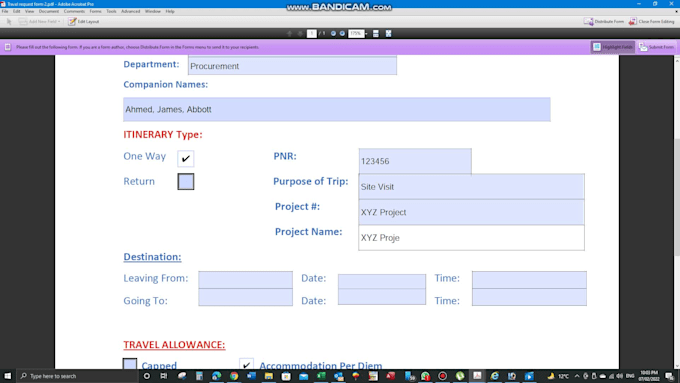Image resolution: width=680 pixels, height=383 pixels.
Task: Click the fit page view icon
Action: point(389,33)
